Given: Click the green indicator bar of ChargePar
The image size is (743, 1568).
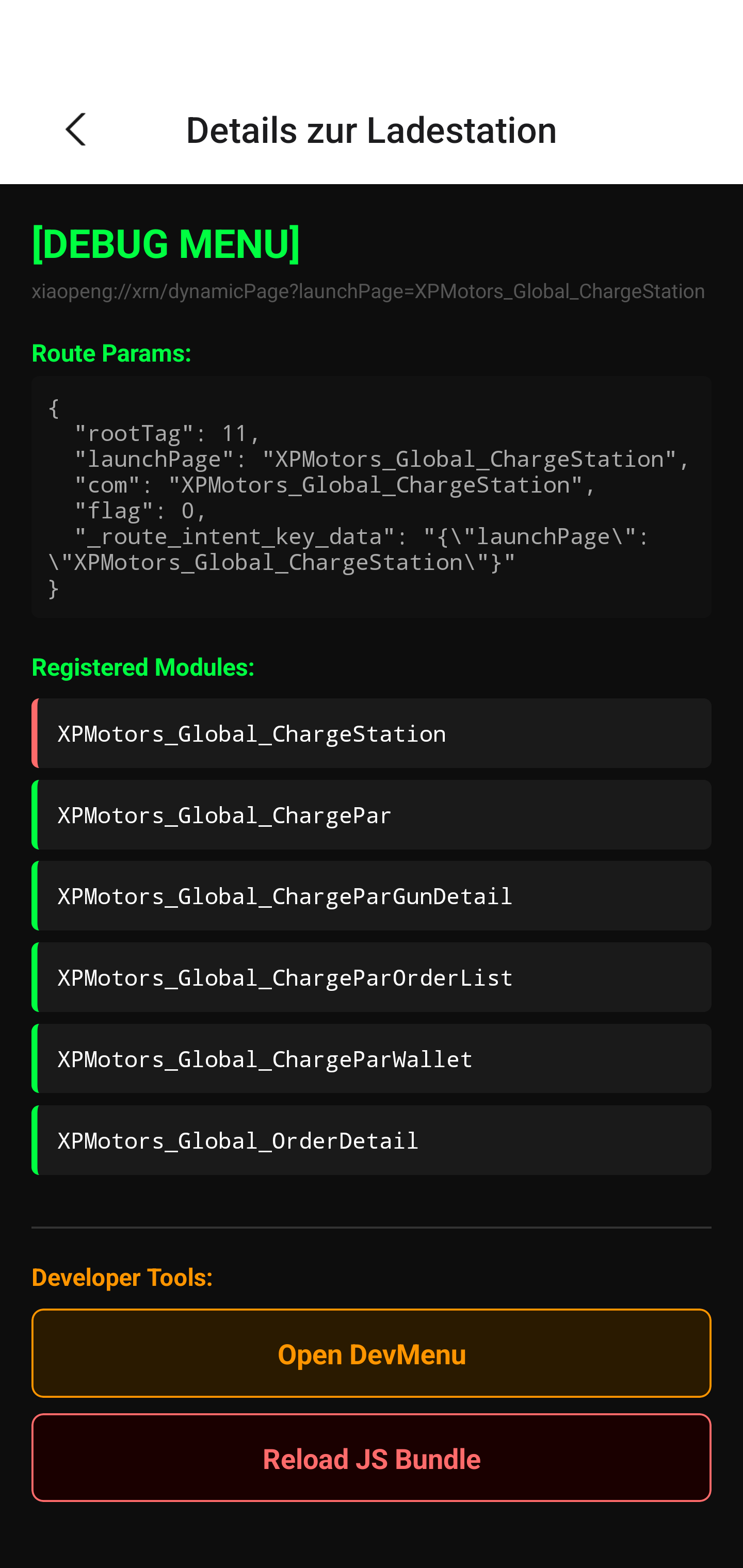Looking at the screenshot, I should (x=35, y=814).
